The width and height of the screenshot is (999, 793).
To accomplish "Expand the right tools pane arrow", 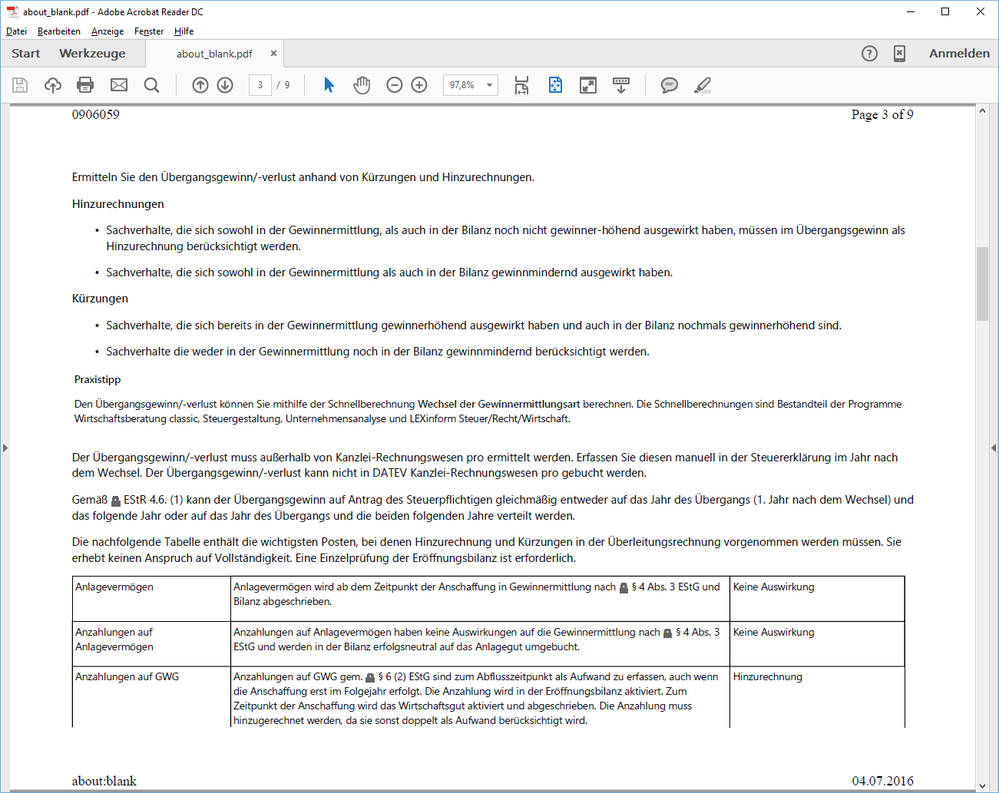I will coord(993,447).
